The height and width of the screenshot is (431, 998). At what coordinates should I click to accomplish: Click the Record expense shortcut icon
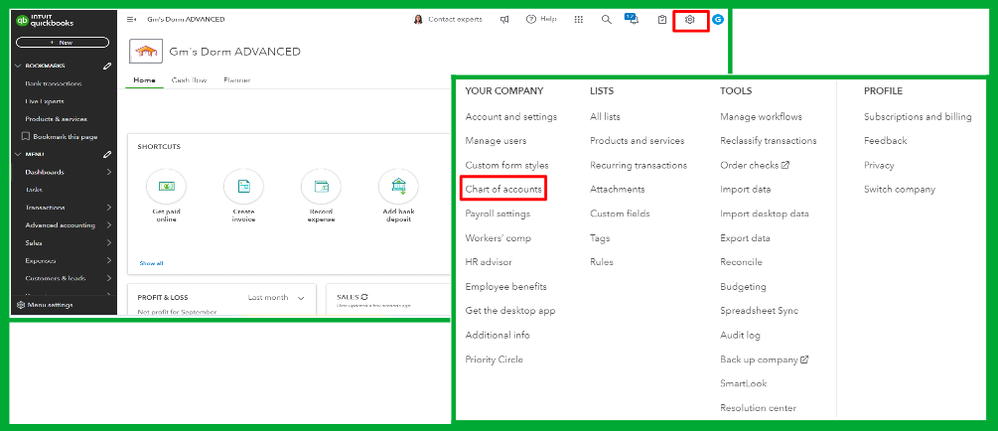(x=321, y=186)
